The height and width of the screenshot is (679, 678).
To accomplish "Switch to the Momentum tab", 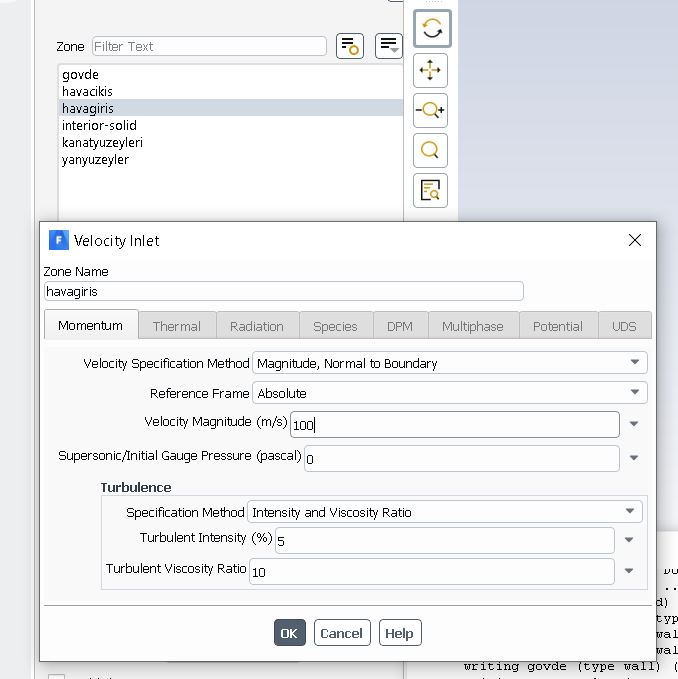I will (91, 325).
